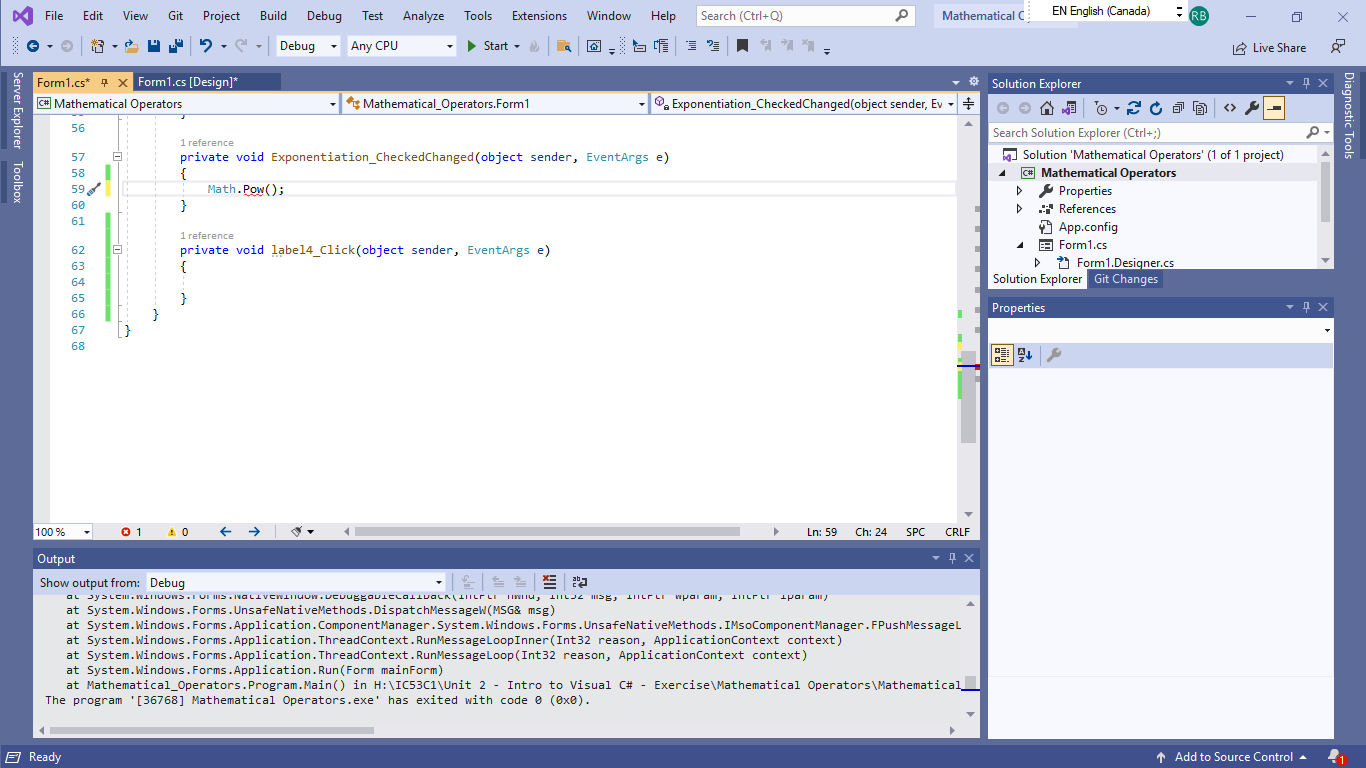Image resolution: width=1366 pixels, height=768 pixels.
Task: Click the bookmark icon in the toolbar
Action: point(742,46)
